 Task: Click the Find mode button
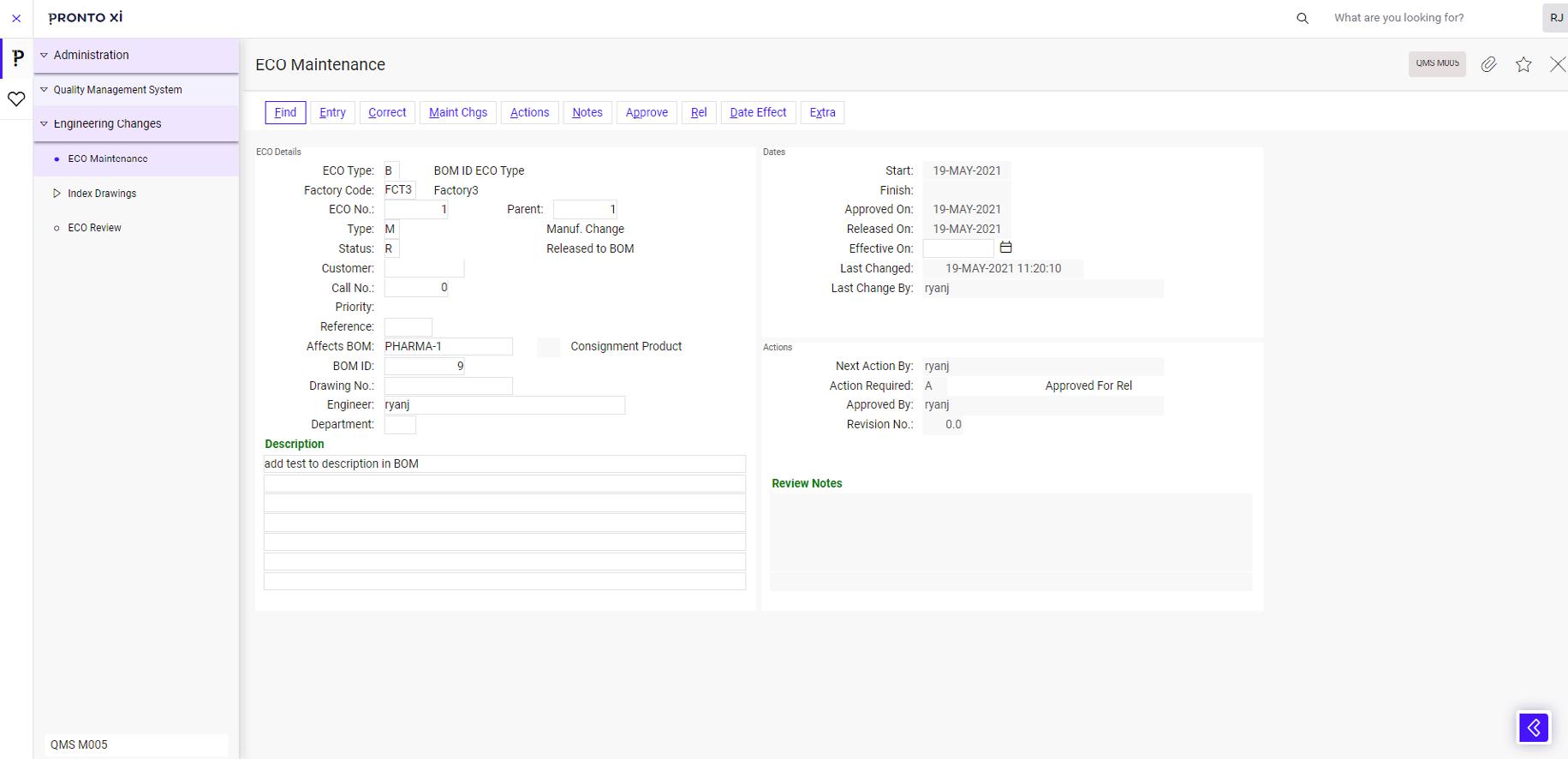pos(285,112)
